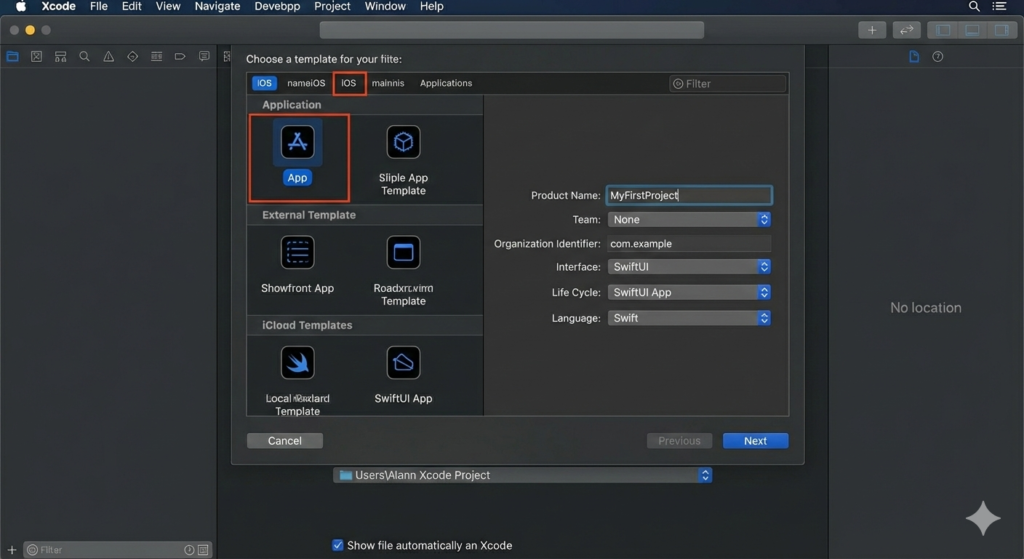Screen dimensions: 1024x559
Task: Toggle source control status filter icon
Action: [x=203, y=550]
